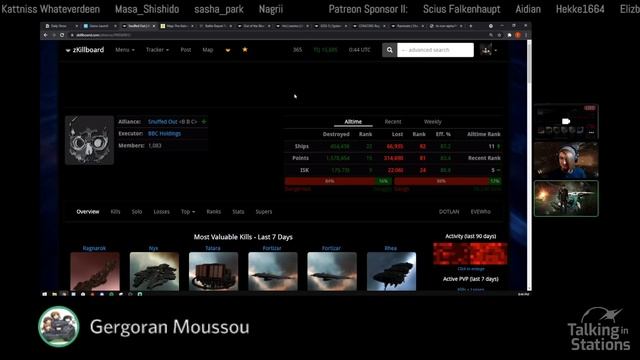The width and height of the screenshot is (640, 360).
Task: Open the Tatara kill link
Action: click(213, 248)
